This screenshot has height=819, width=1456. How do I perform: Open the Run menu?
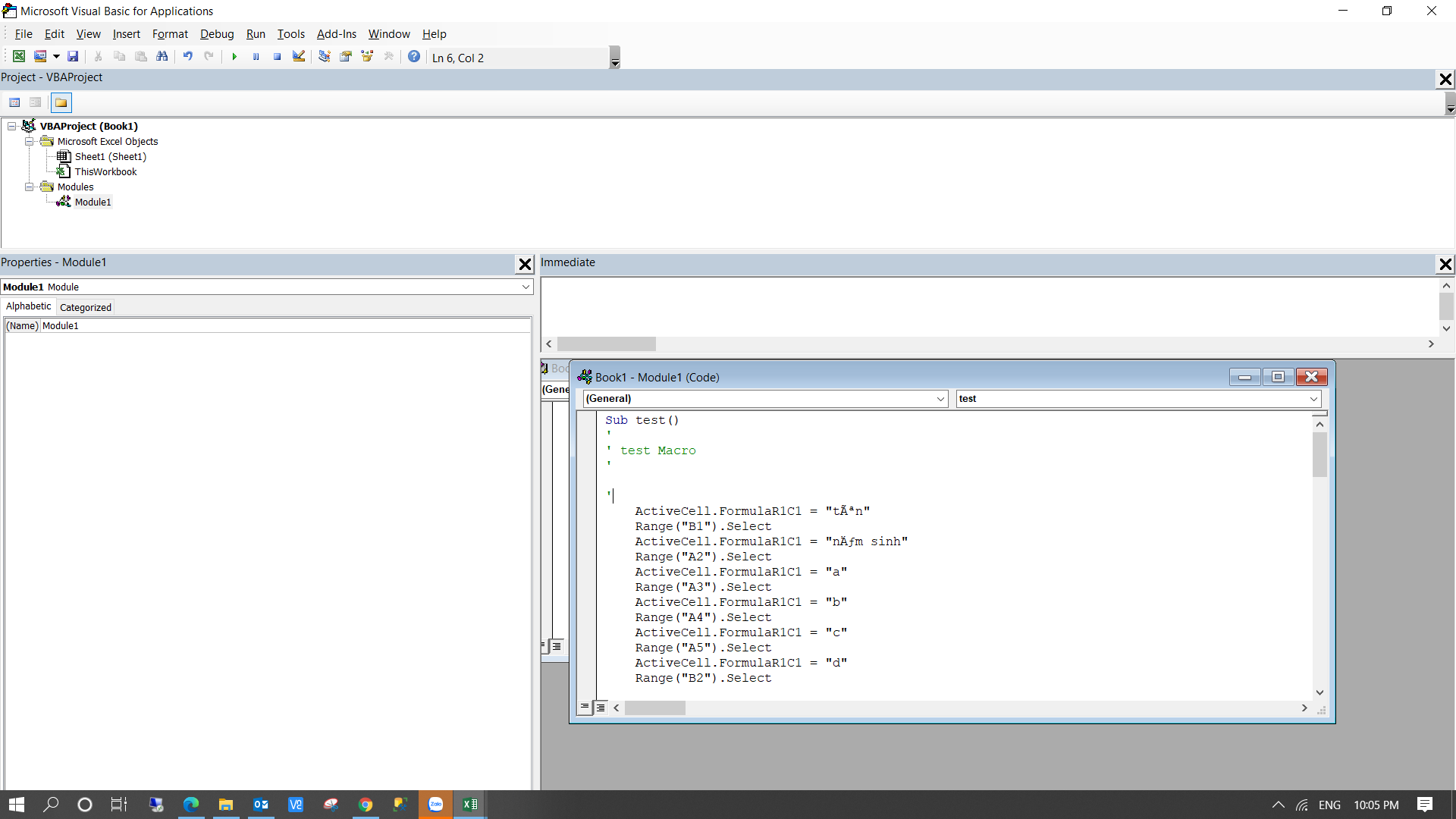[x=256, y=34]
